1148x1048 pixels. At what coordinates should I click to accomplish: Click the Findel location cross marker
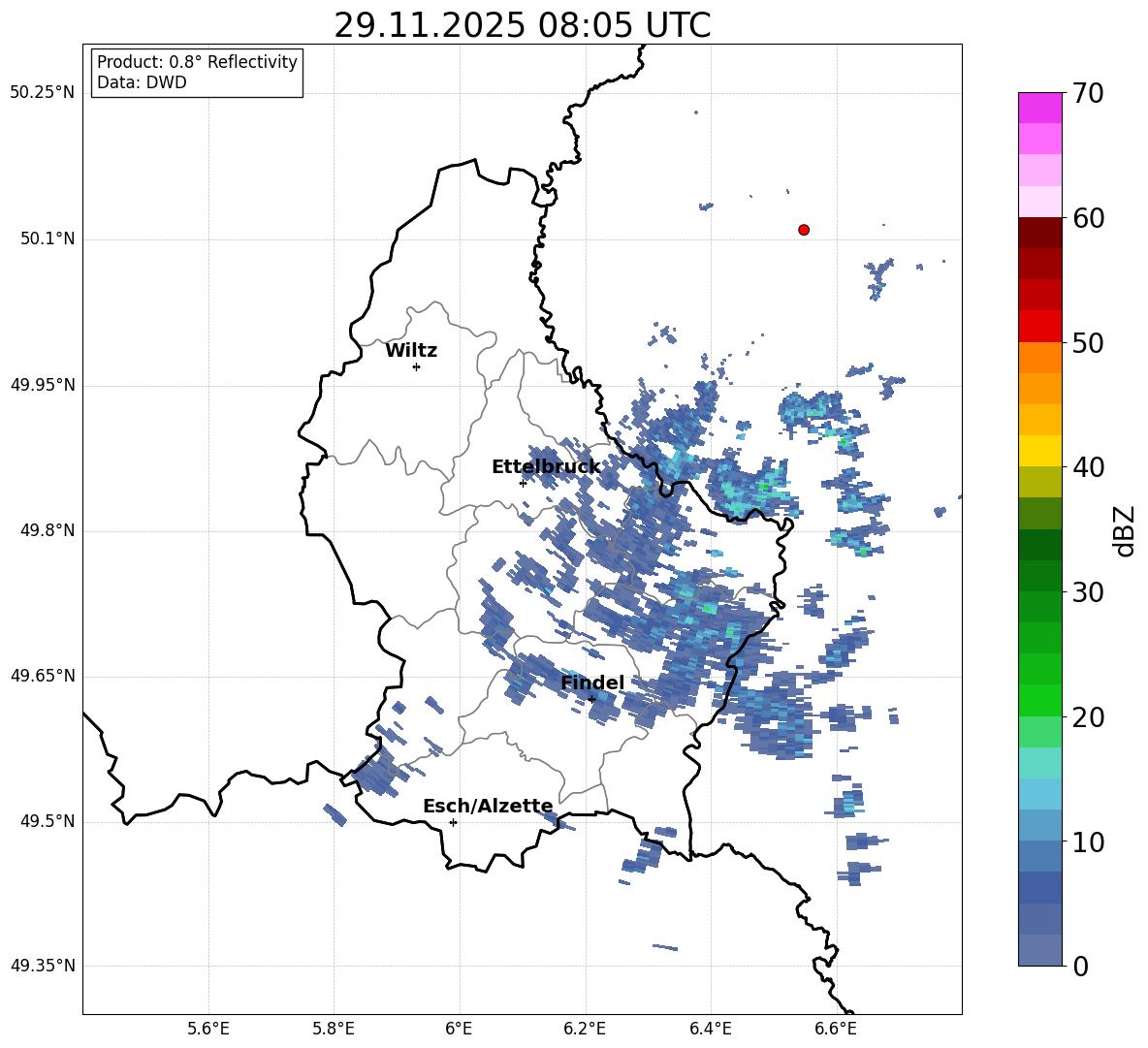pyautogui.click(x=591, y=699)
